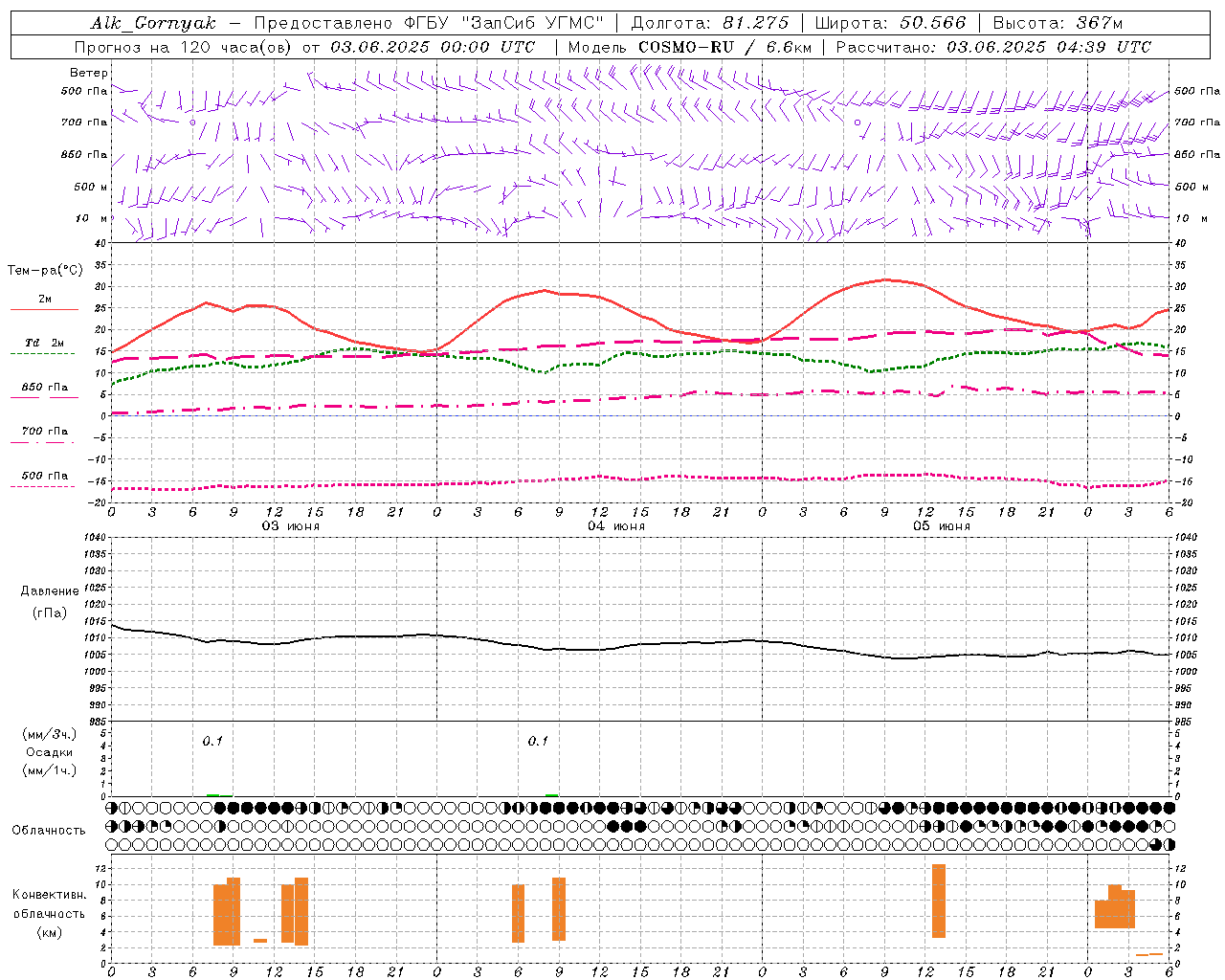
Task: Click 'Рассчитано: 03.06.2025 04:39 UTC' timestamp
Action: coord(993,47)
